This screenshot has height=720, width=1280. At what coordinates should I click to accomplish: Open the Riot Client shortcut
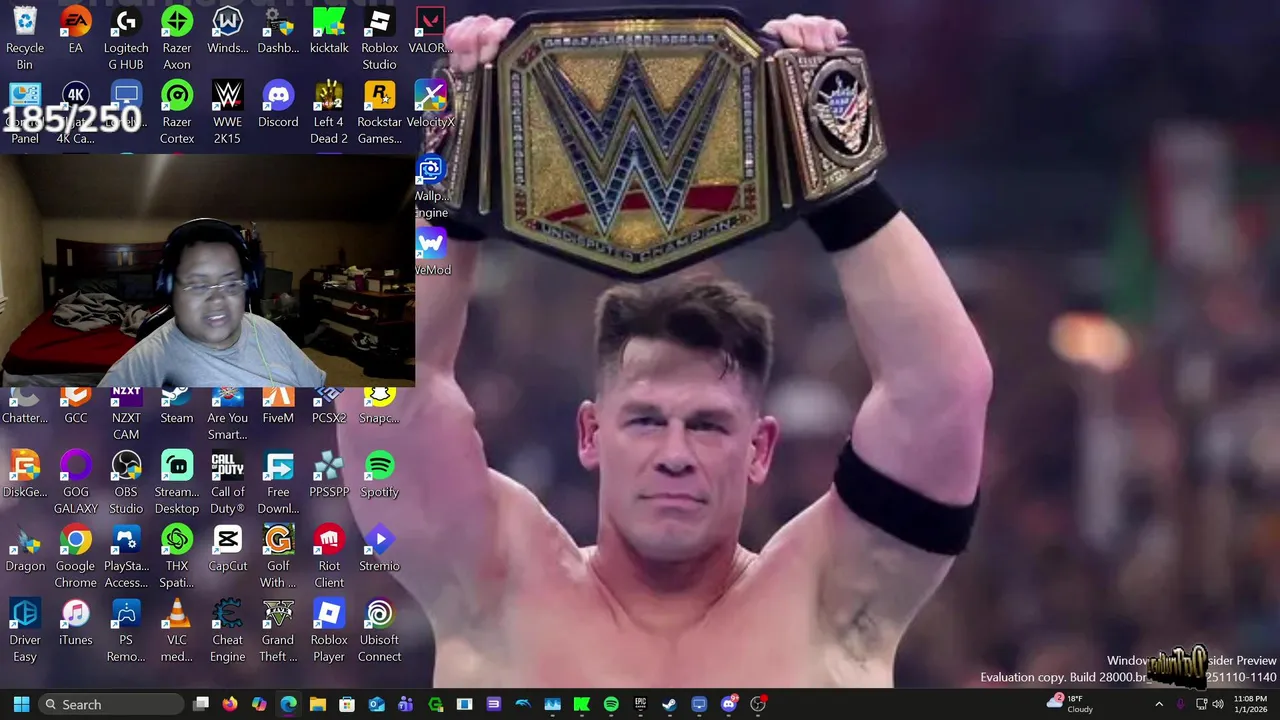tap(329, 556)
